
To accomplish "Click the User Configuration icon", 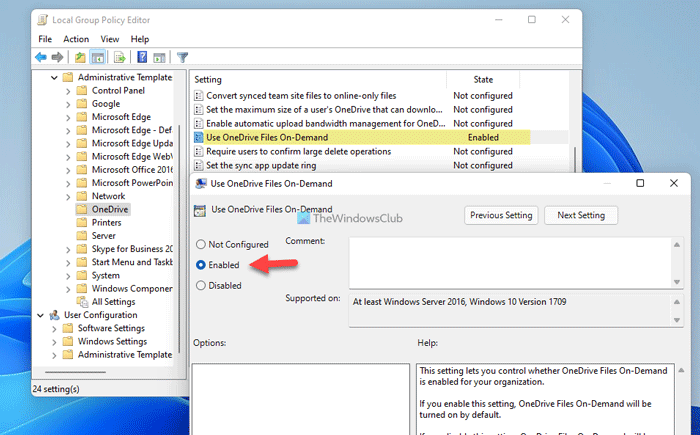I will point(54,315).
